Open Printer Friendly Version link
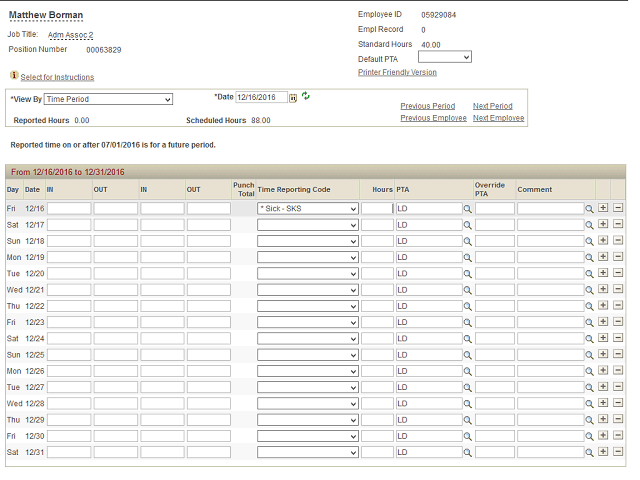This screenshot has height=480, width=640. [397, 72]
